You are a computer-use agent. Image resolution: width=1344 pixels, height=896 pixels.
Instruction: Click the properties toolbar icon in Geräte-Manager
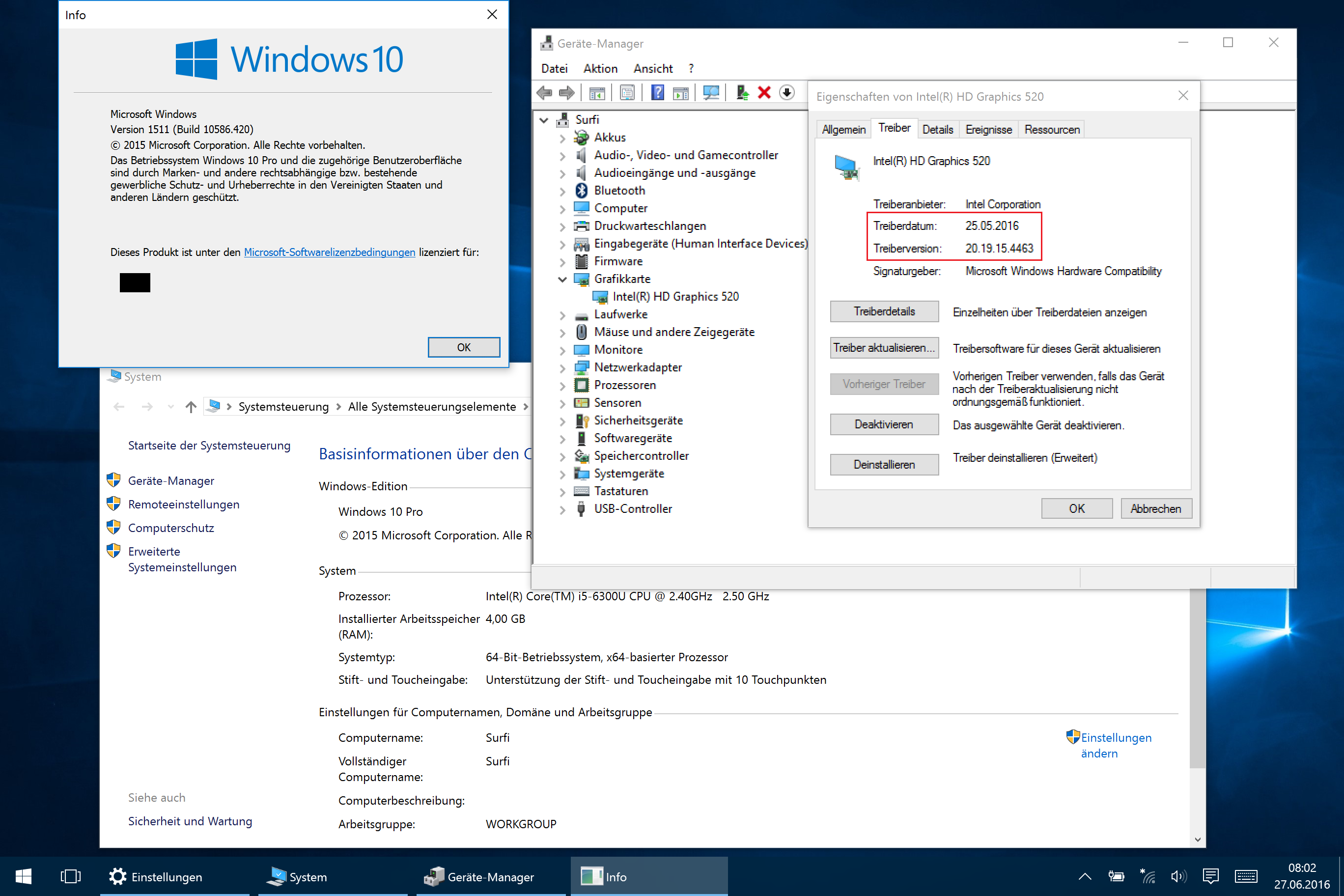click(627, 92)
